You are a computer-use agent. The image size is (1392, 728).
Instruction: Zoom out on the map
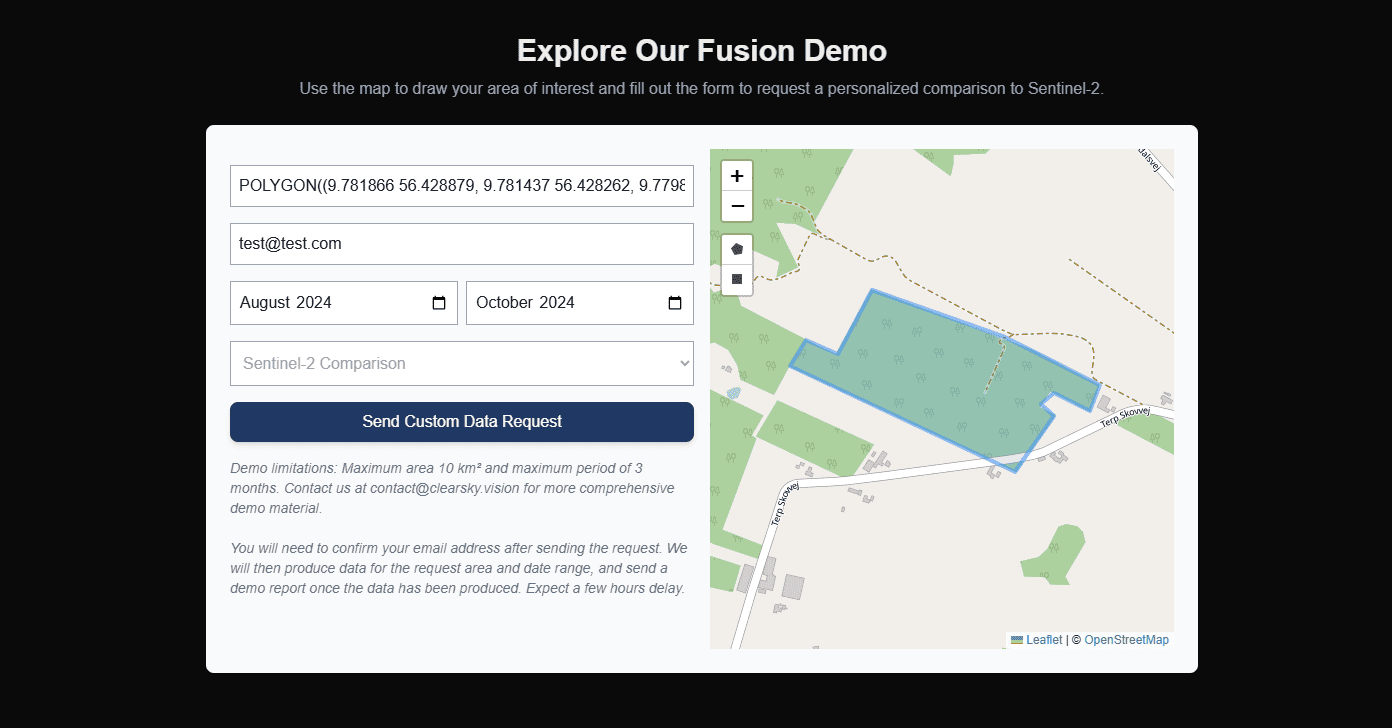(736, 206)
